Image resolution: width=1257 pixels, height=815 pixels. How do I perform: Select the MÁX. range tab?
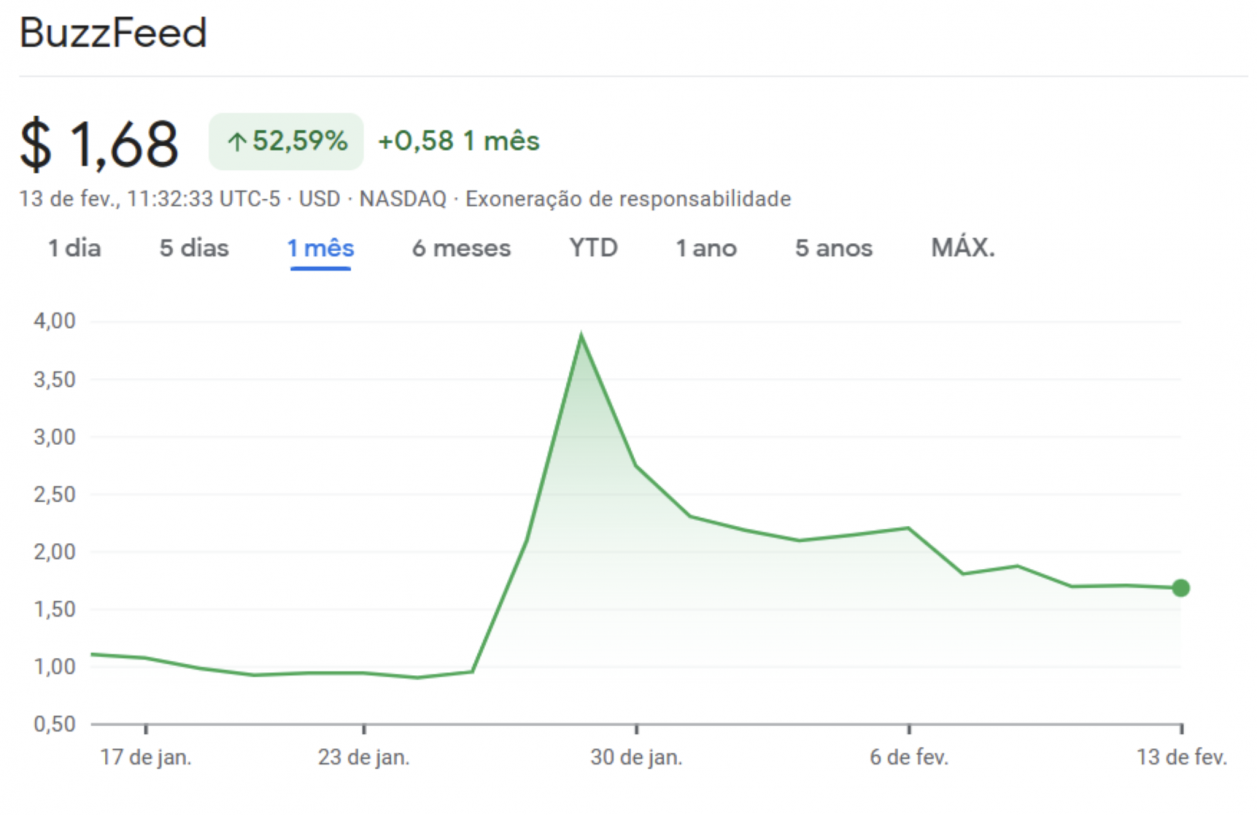(963, 248)
